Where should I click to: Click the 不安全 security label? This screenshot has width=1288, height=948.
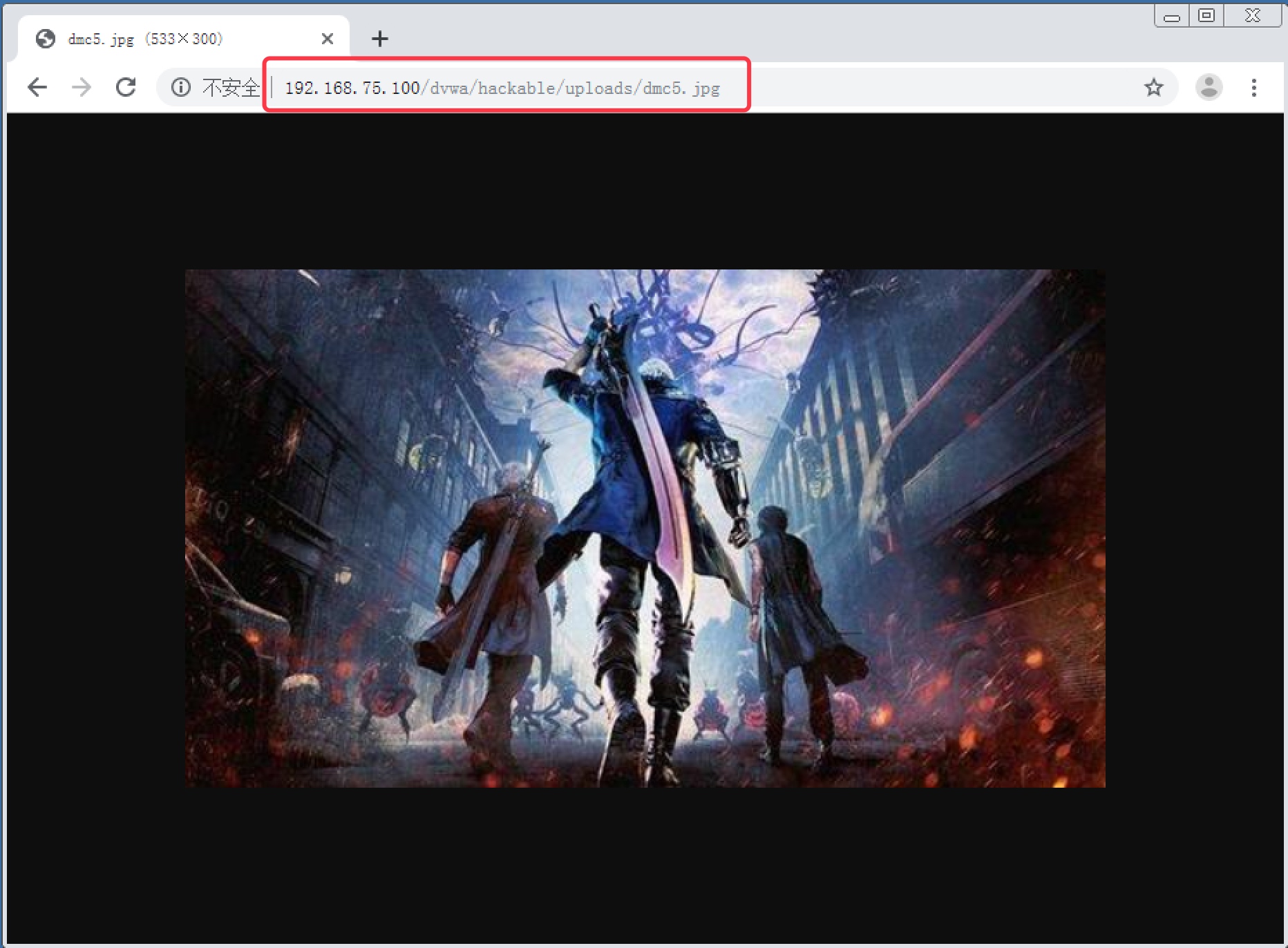point(231,88)
